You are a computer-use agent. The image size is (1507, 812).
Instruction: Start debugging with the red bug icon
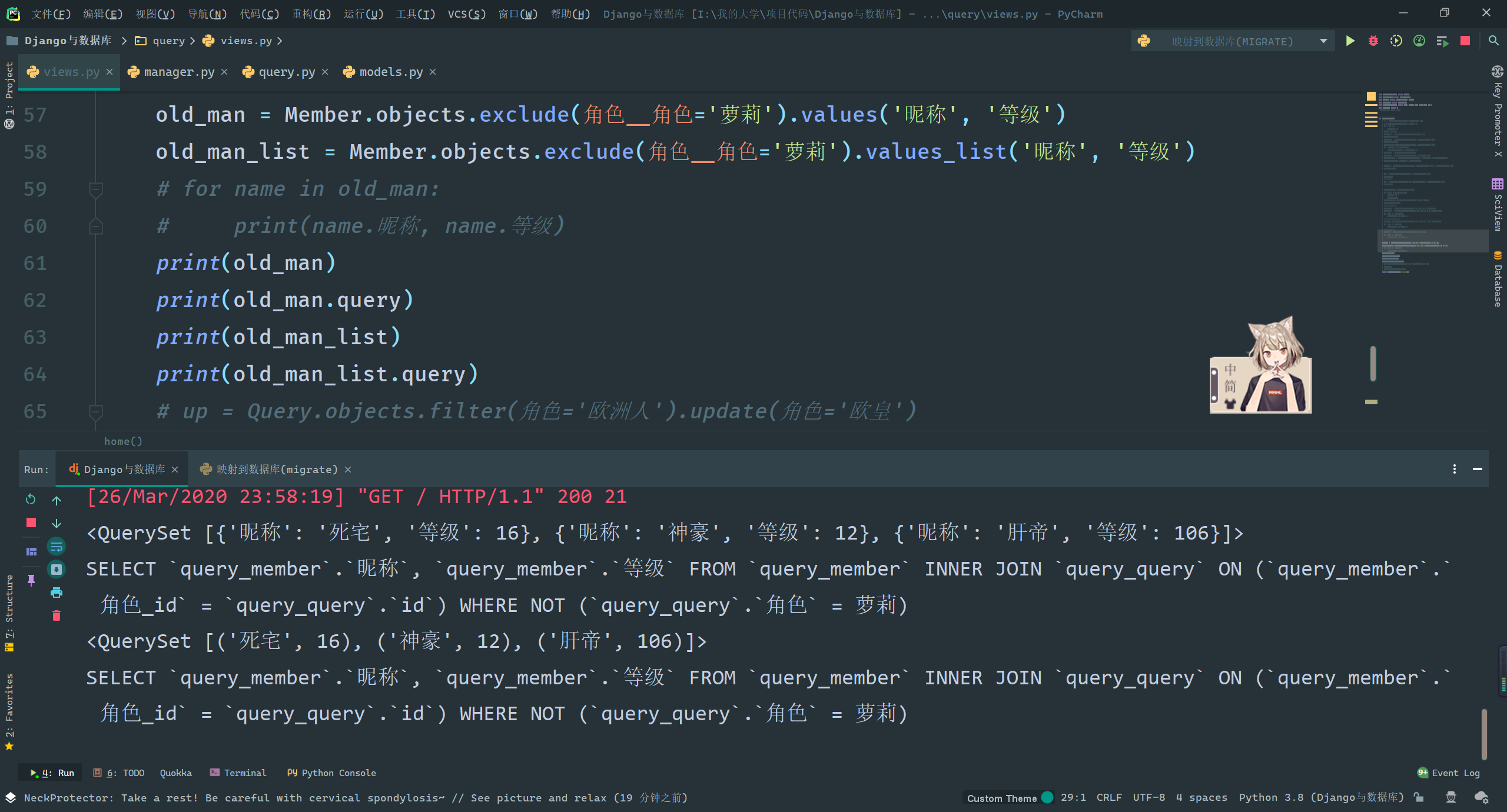[x=1373, y=41]
